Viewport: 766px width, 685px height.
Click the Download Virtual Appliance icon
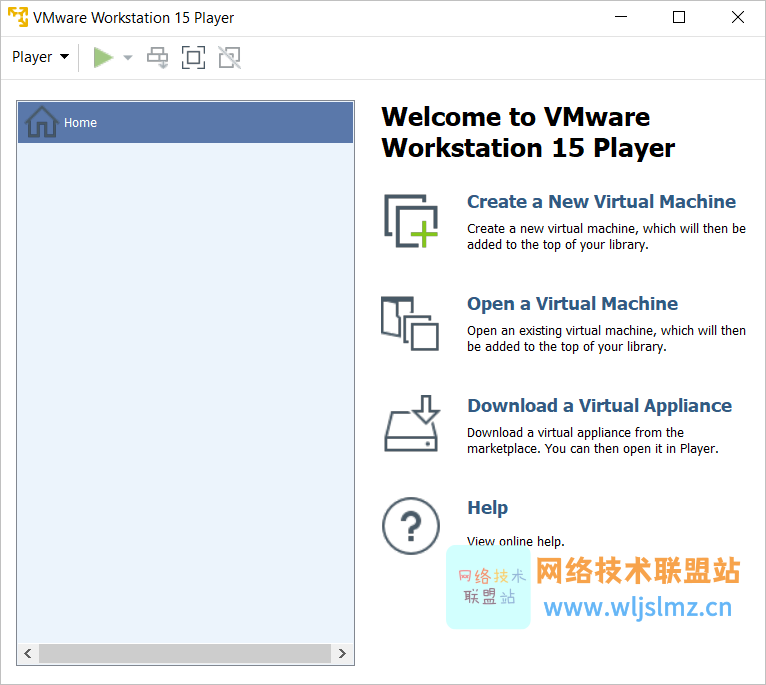tap(411, 424)
